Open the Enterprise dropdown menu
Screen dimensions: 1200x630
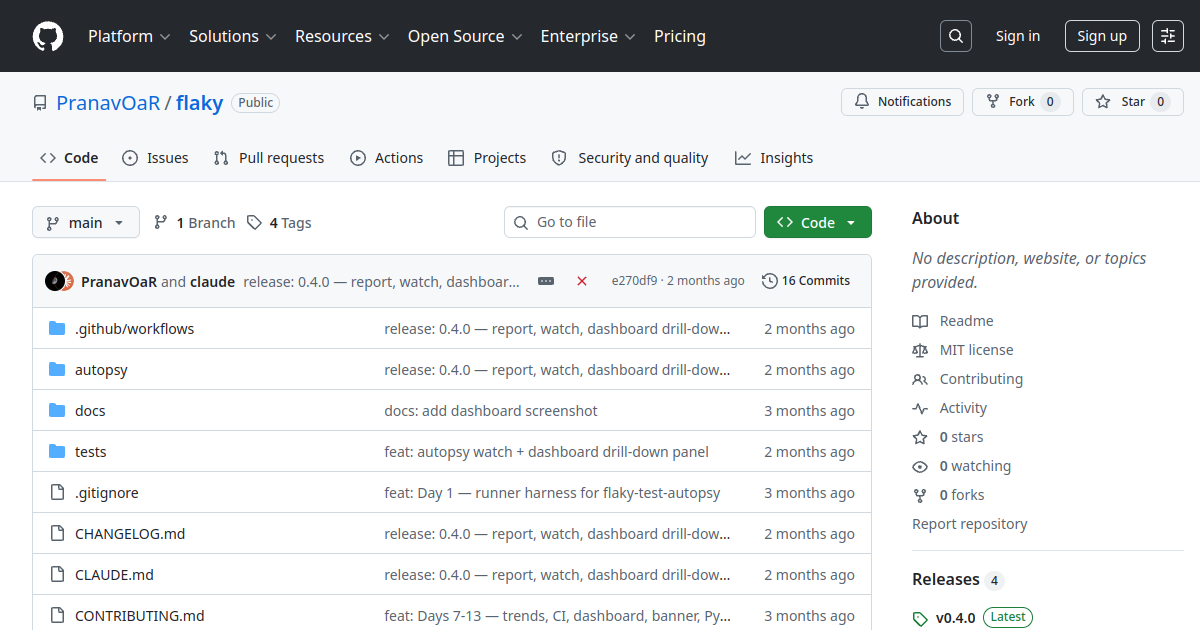tap(588, 36)
